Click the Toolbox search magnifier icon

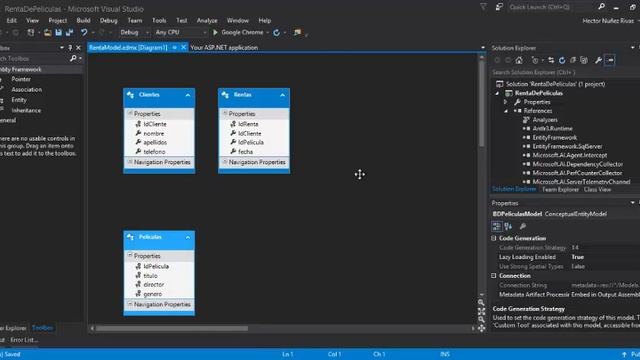(x=73, y=58)
